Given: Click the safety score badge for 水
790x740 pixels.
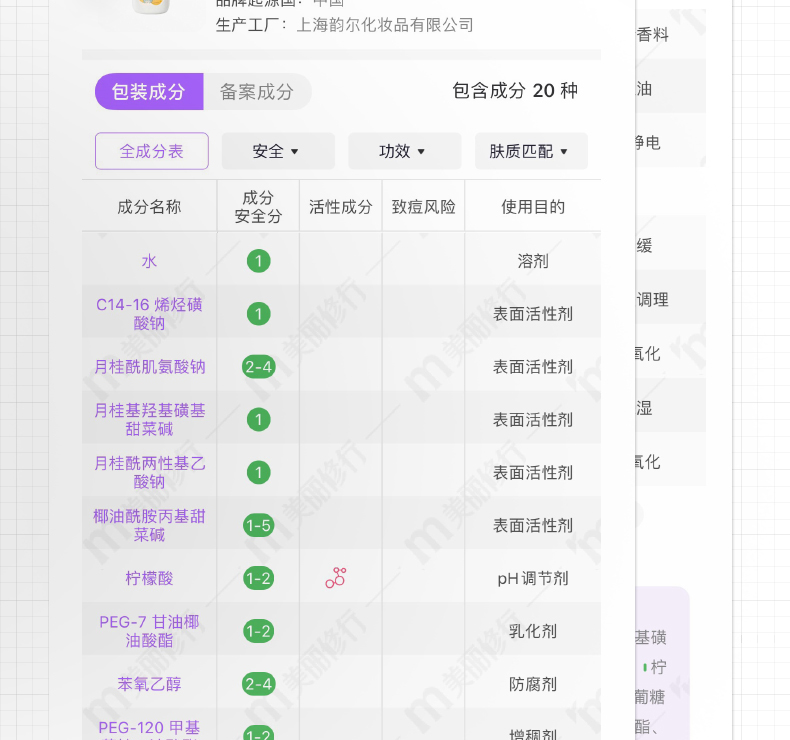Looking at the screenshot, I should [258, 261].
